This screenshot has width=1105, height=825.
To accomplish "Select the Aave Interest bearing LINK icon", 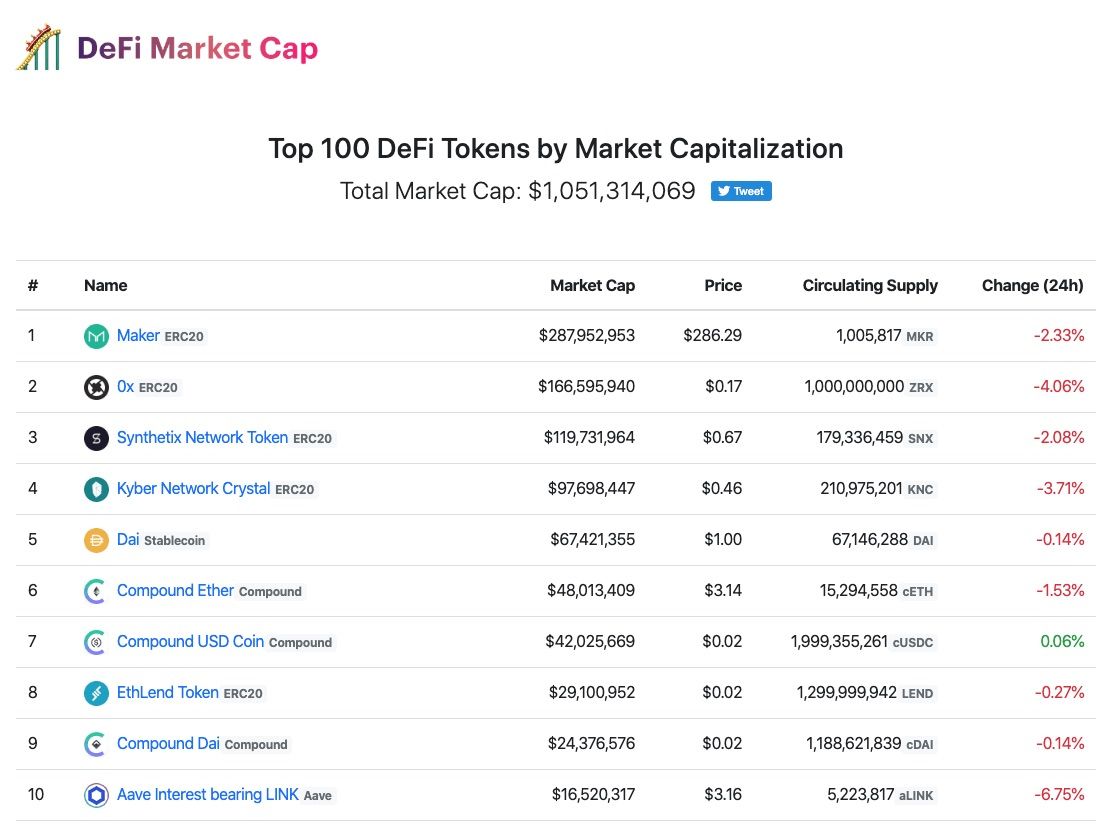I will 95,794.
